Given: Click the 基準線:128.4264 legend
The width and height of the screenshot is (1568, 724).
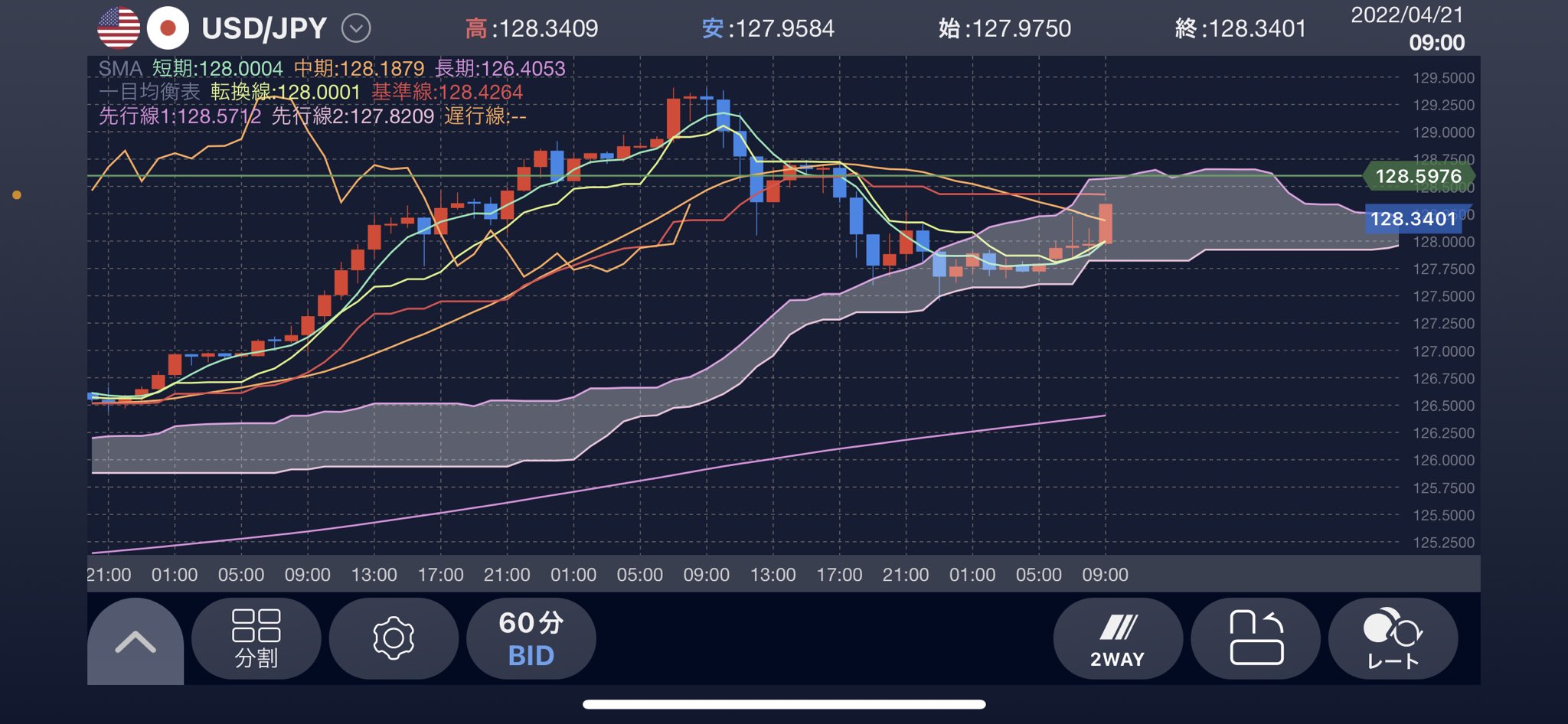Looking at the screenshot, I should (447, 93).
